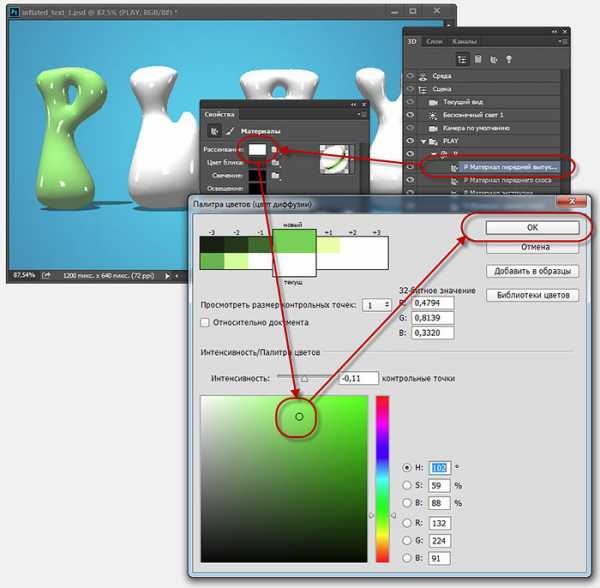Image resolution: width=600 pixels, height=588 pixels.
Task: Open the material preset preview picker
Action: 335,159
